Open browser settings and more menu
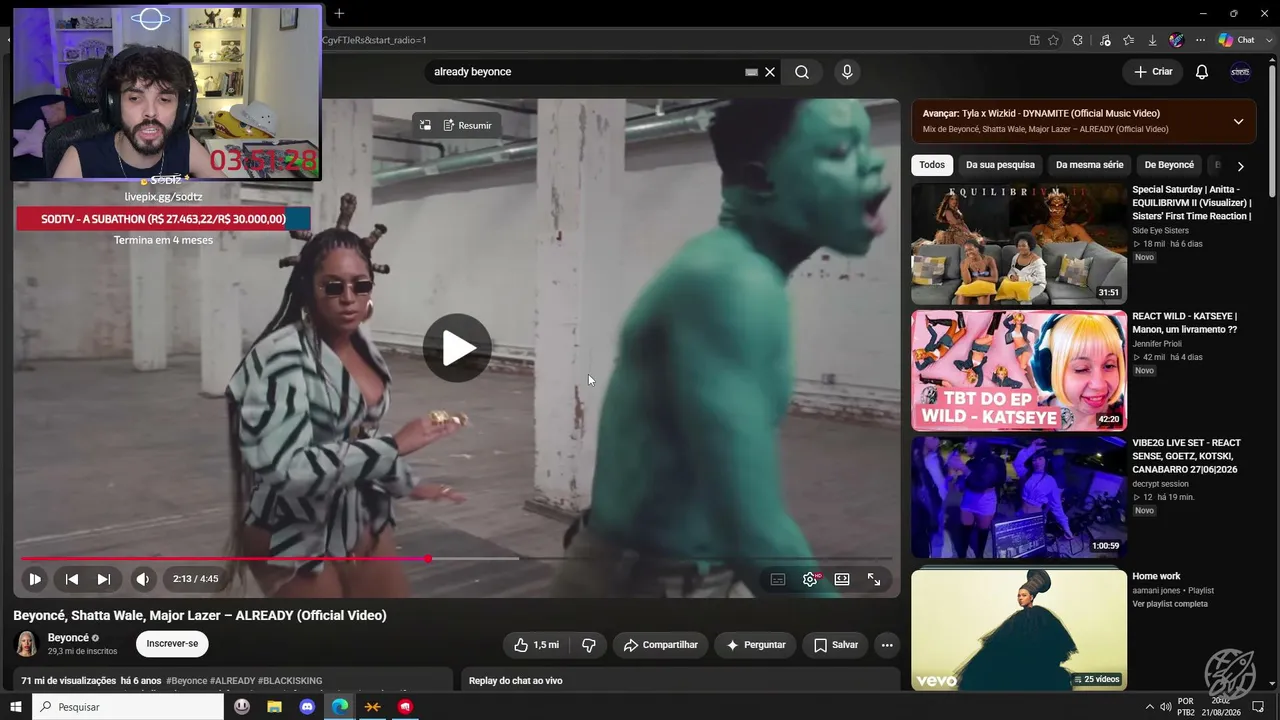The width and height of the screenshot is (1280, 720). (x=1200, y=40)
